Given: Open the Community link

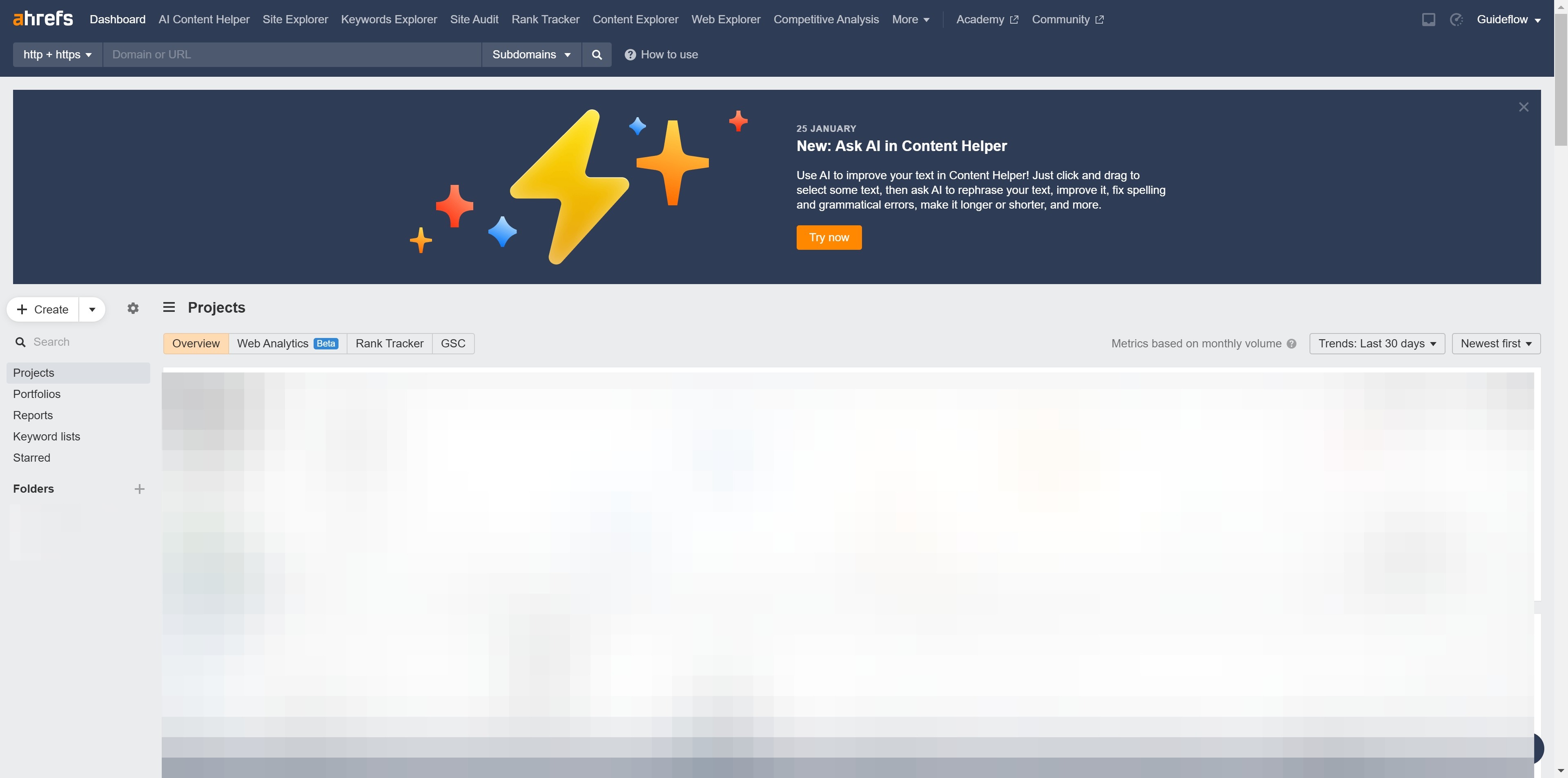Looking at the screenshot, I should pyautogui.click(x=1062, y=19).
